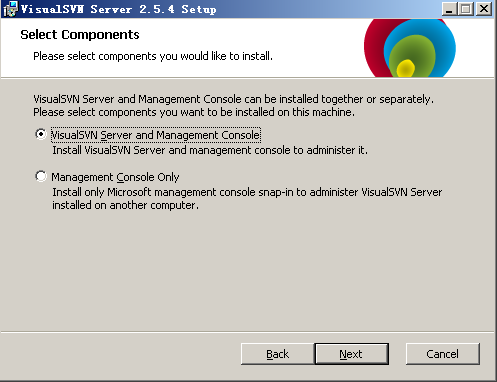Image resolution: width=497 pixels, height=382 pixels.
Task: Select VisualSVN Server and Management Console radio
Action: [41, 134]
